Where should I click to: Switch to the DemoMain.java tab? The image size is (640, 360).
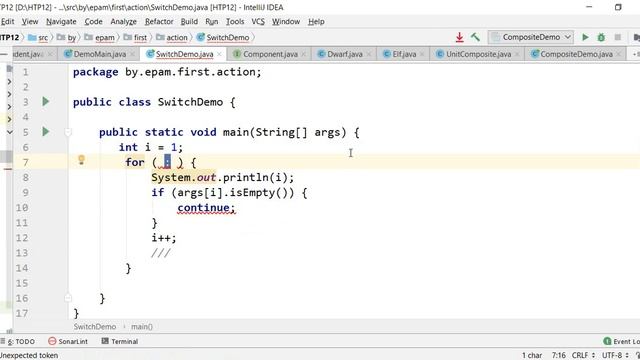99,54
